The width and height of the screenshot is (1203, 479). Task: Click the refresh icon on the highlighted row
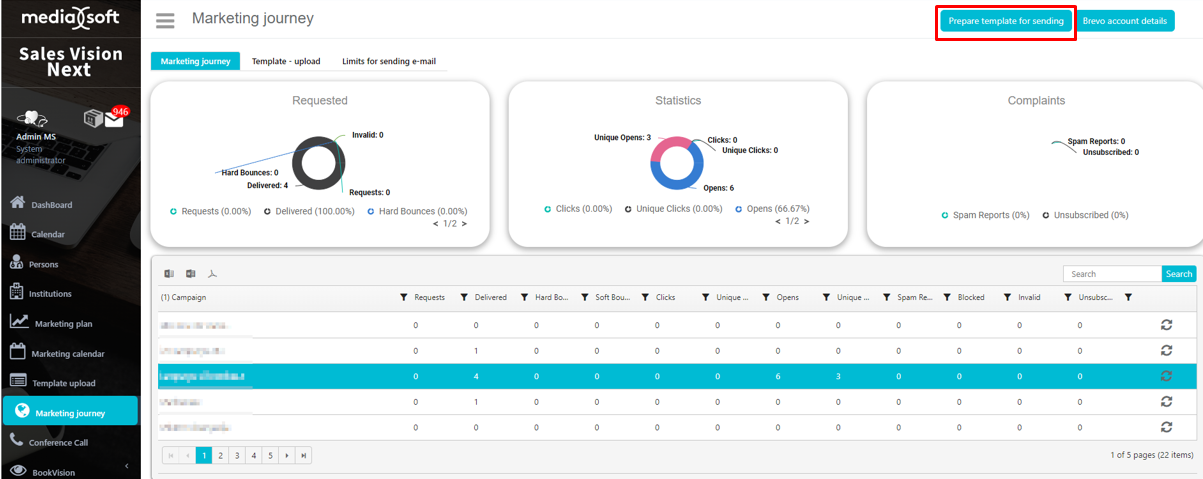[1165, 376]
